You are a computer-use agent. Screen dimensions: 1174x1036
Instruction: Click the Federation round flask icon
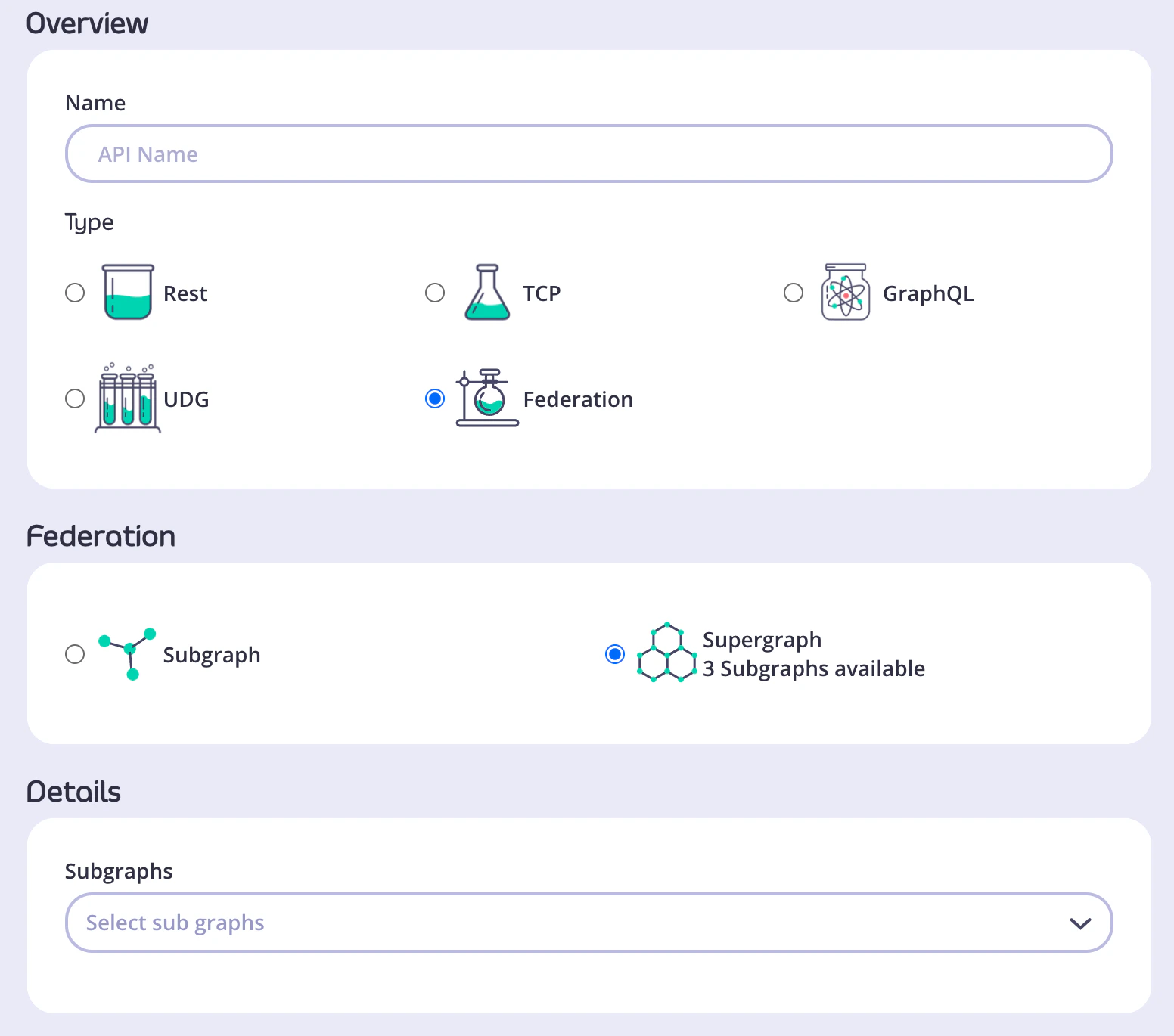487,399
